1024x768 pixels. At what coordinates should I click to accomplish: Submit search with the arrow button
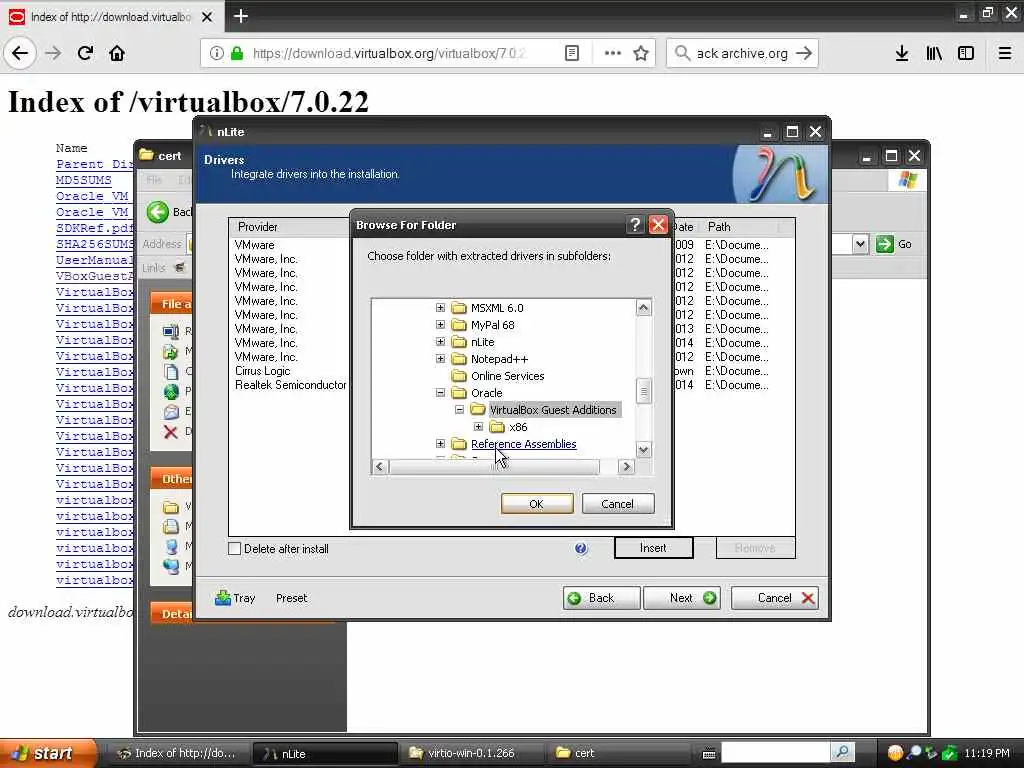pyautogui.click(x=804, y=53)
